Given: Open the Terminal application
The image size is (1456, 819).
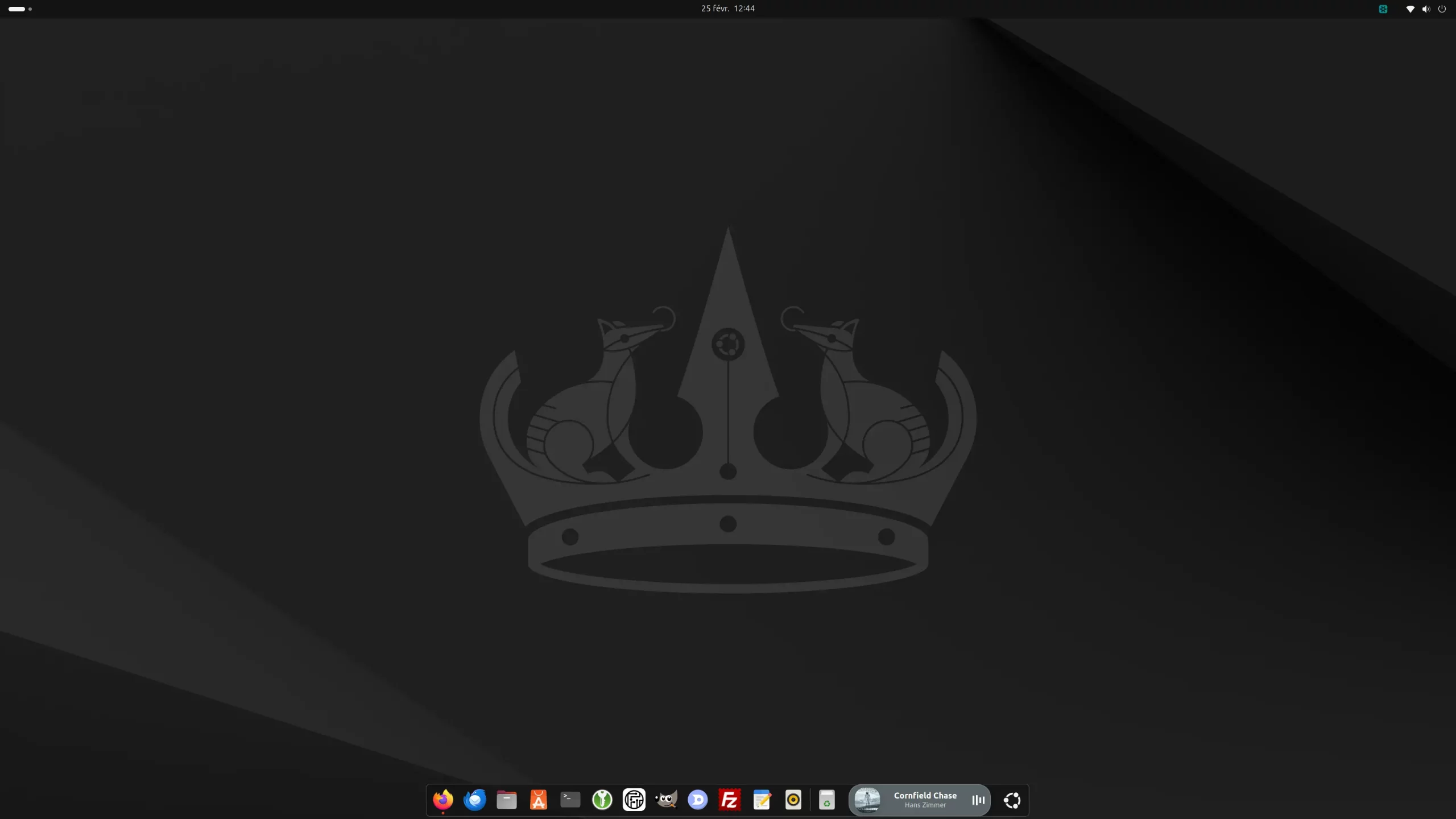Looking at the screenshot, I should (570, 800).
